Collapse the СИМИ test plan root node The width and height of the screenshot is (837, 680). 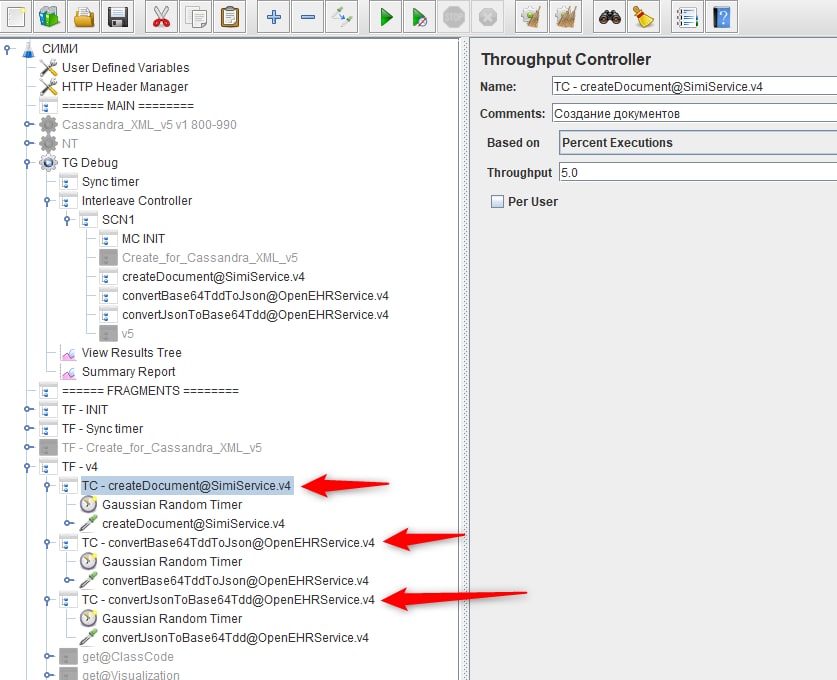click(x=7, y=49)
